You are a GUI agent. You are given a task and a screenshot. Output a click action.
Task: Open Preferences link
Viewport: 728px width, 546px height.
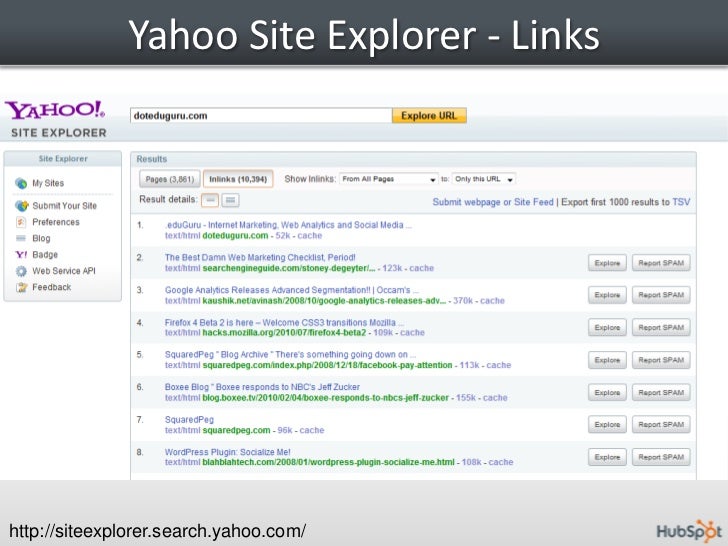coord(56,222)
